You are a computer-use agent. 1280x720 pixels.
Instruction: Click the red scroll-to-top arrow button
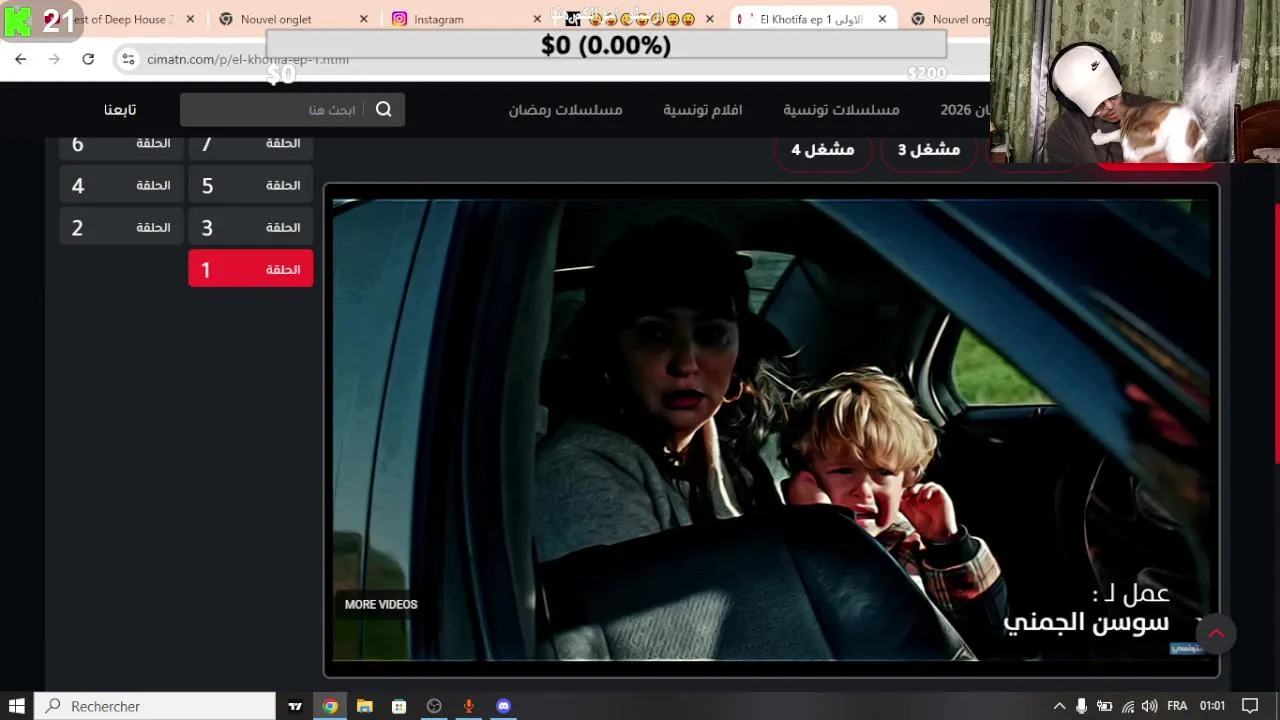tap(1216, 633)
